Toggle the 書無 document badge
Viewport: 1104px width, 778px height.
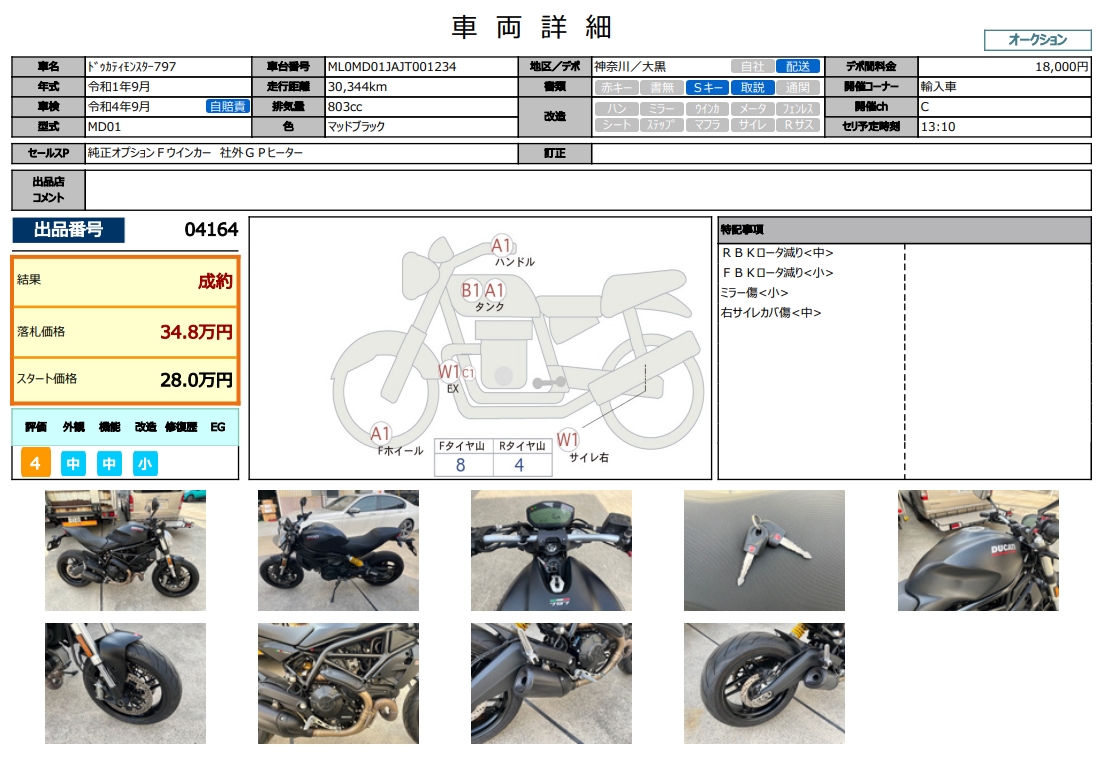(x=662, y=88)
